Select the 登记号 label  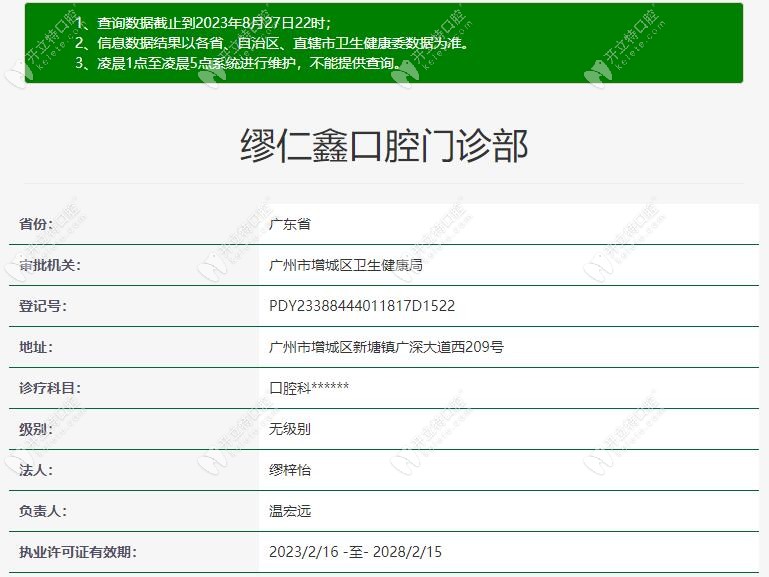43,306
